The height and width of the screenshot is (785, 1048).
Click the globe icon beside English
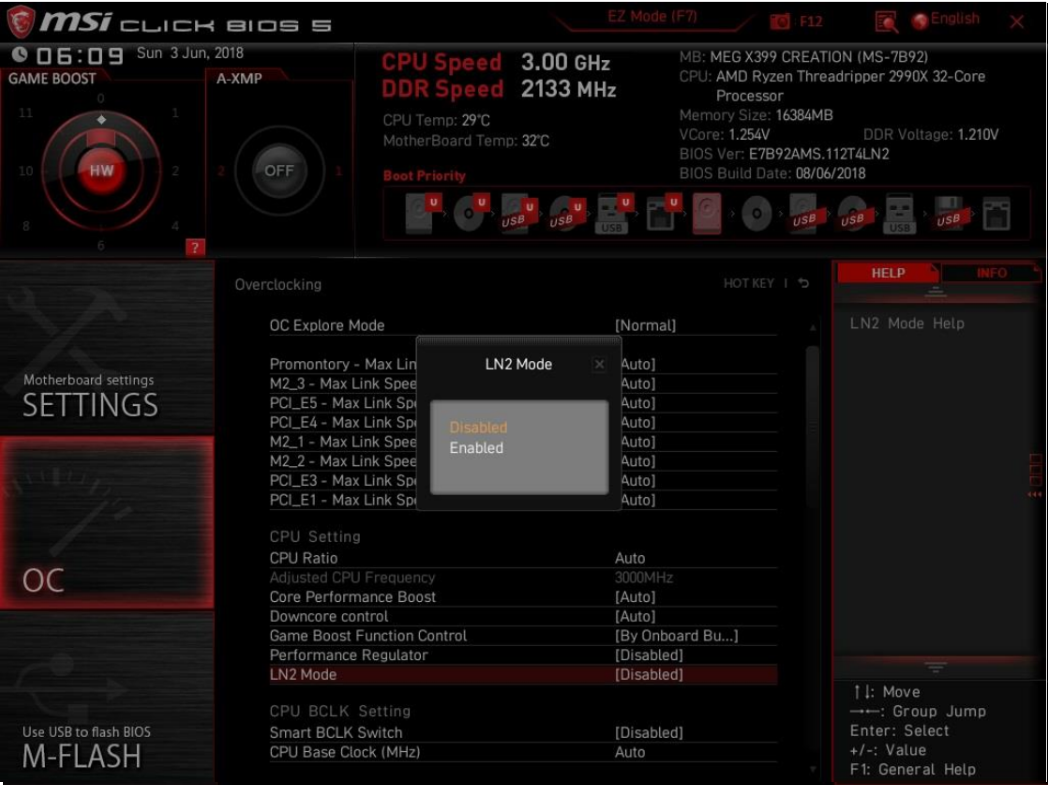pos(920,21)
